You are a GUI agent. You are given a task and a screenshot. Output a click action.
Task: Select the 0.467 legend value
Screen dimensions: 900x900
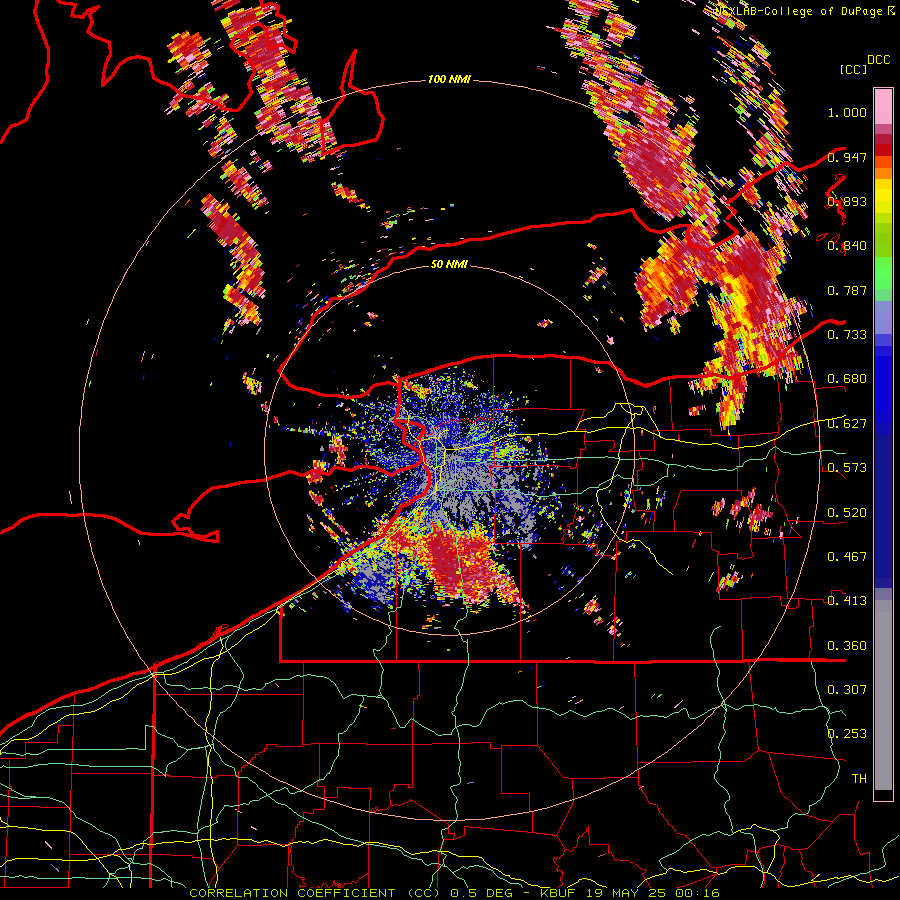tap(847, 557)
